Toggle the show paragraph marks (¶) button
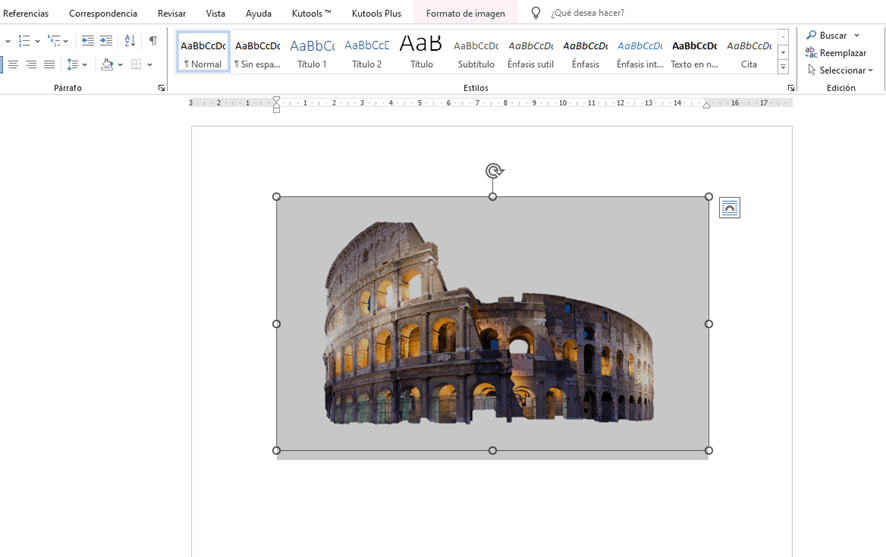The image size is (886, 557). (153, 41)
